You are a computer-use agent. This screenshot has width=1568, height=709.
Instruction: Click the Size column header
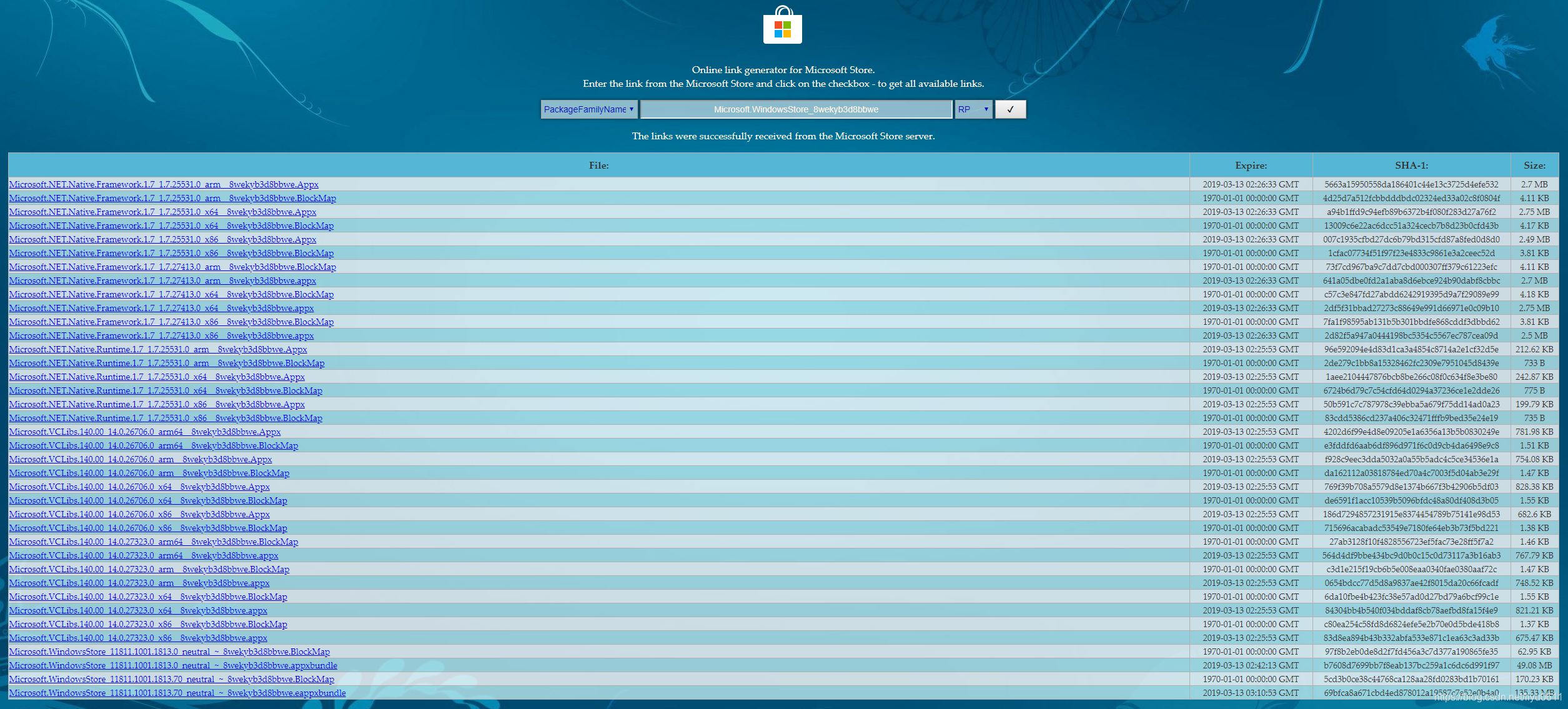coord(1534,166)
